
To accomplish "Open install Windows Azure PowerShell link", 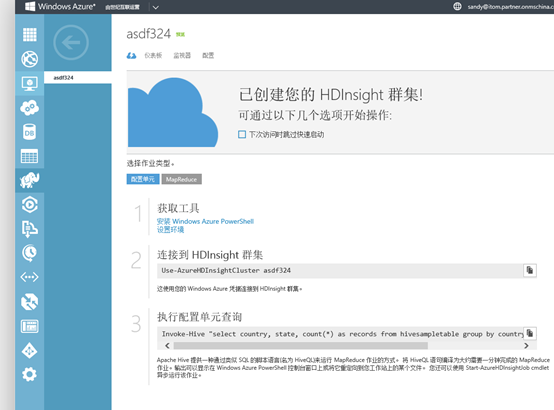I will (205, 222).
